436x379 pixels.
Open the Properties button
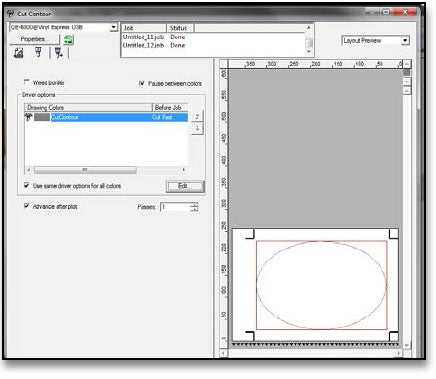click(34, 39)
